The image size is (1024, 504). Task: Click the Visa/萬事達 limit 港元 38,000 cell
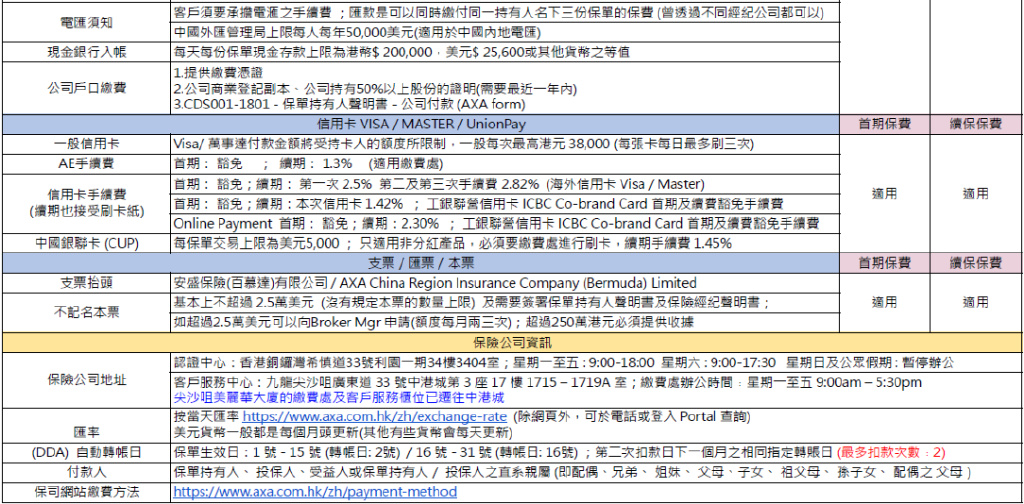coord(504,144)
